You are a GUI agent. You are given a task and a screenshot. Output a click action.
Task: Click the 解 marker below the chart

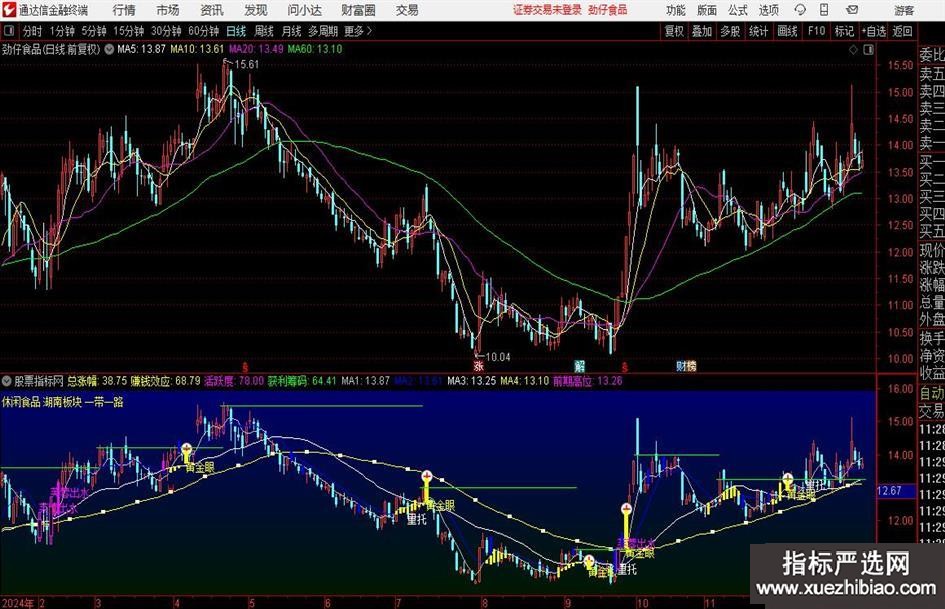coord(579,365)
